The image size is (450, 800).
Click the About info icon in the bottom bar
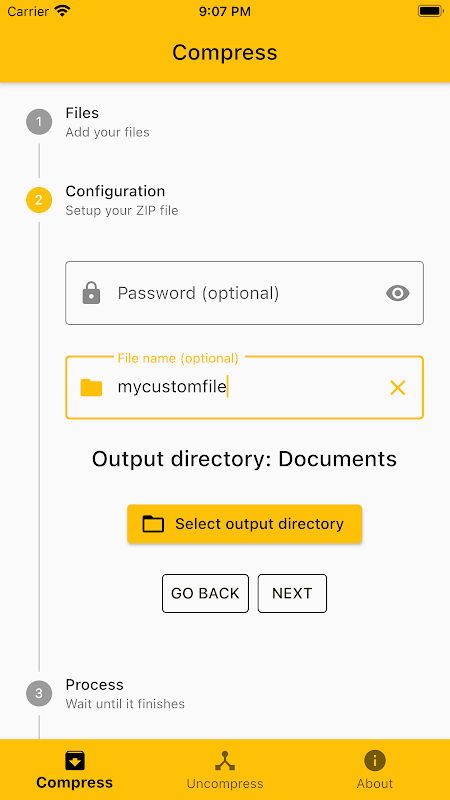(374, 761)
